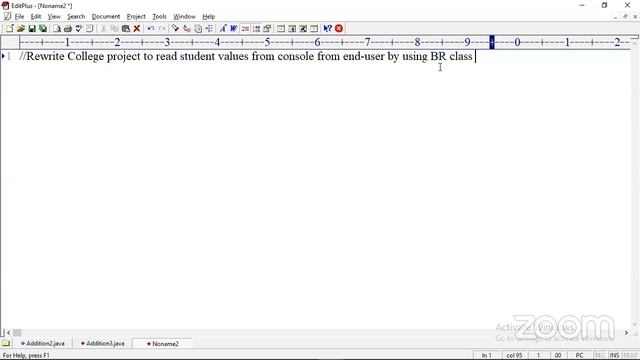Viewport: 640px width, 360px height.
Task: Click the context Help arrow-question icon
Action: [328, 29]
